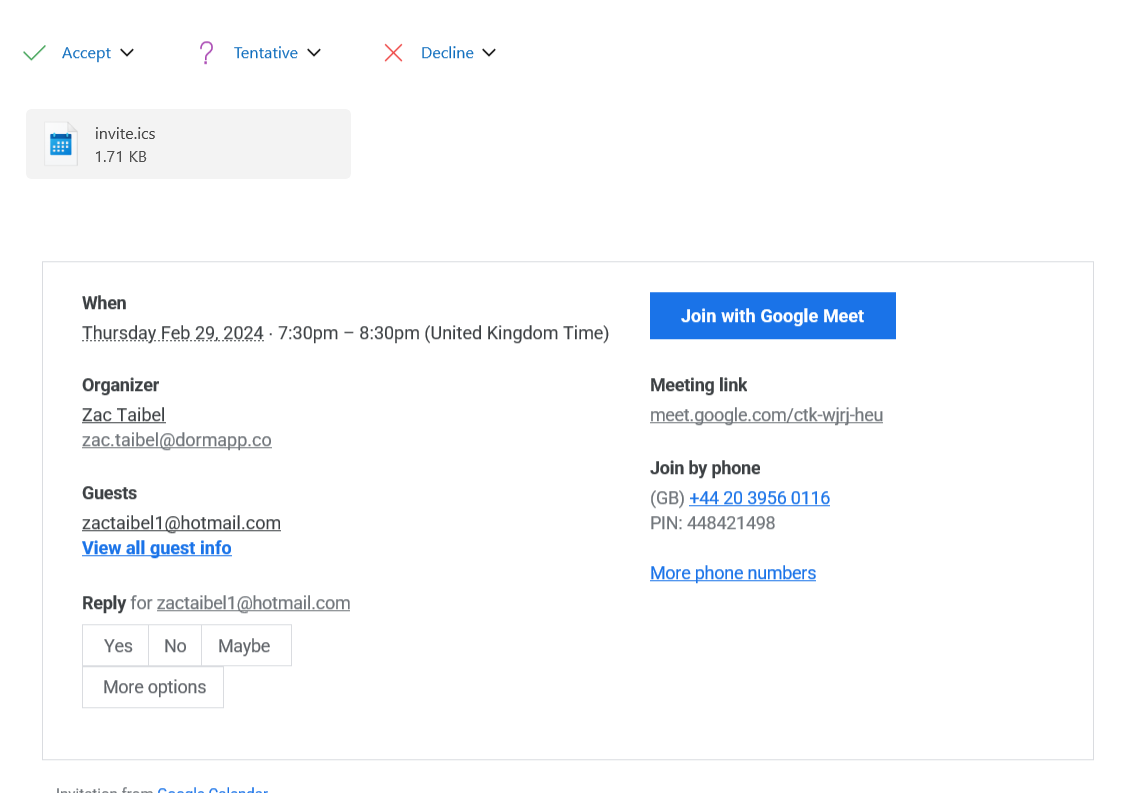Screen dimensions: 1128x793
Task: Click the Thursday Feb 29, 2024 date
Action: [172, 333]
